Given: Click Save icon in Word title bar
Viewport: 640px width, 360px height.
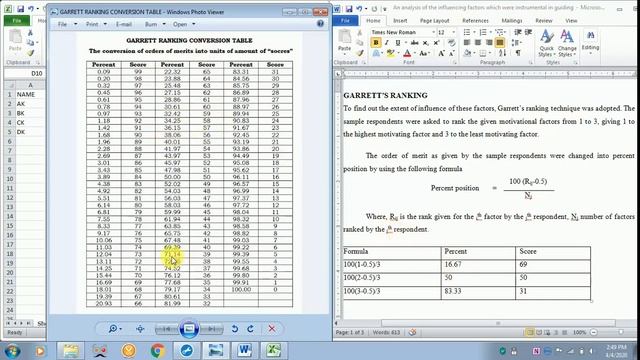Looking at the screenshot, I should 349,9.
